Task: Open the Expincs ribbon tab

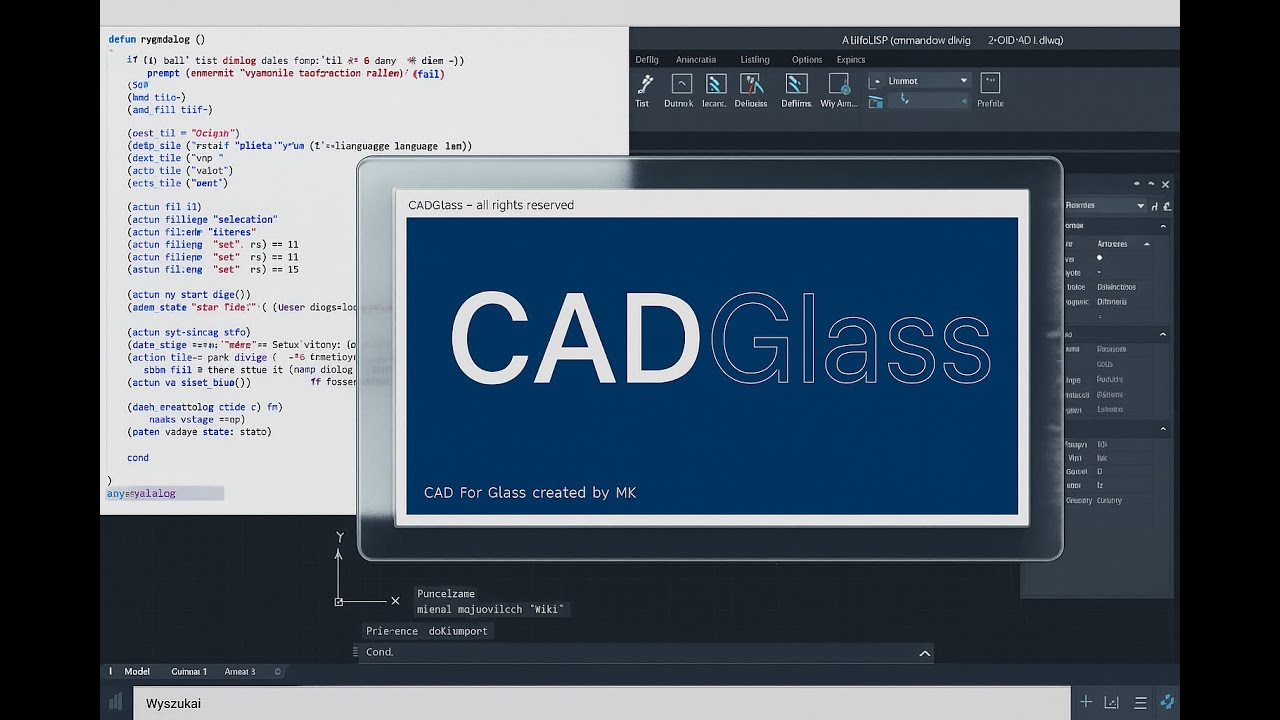Action: click(851, 60)
